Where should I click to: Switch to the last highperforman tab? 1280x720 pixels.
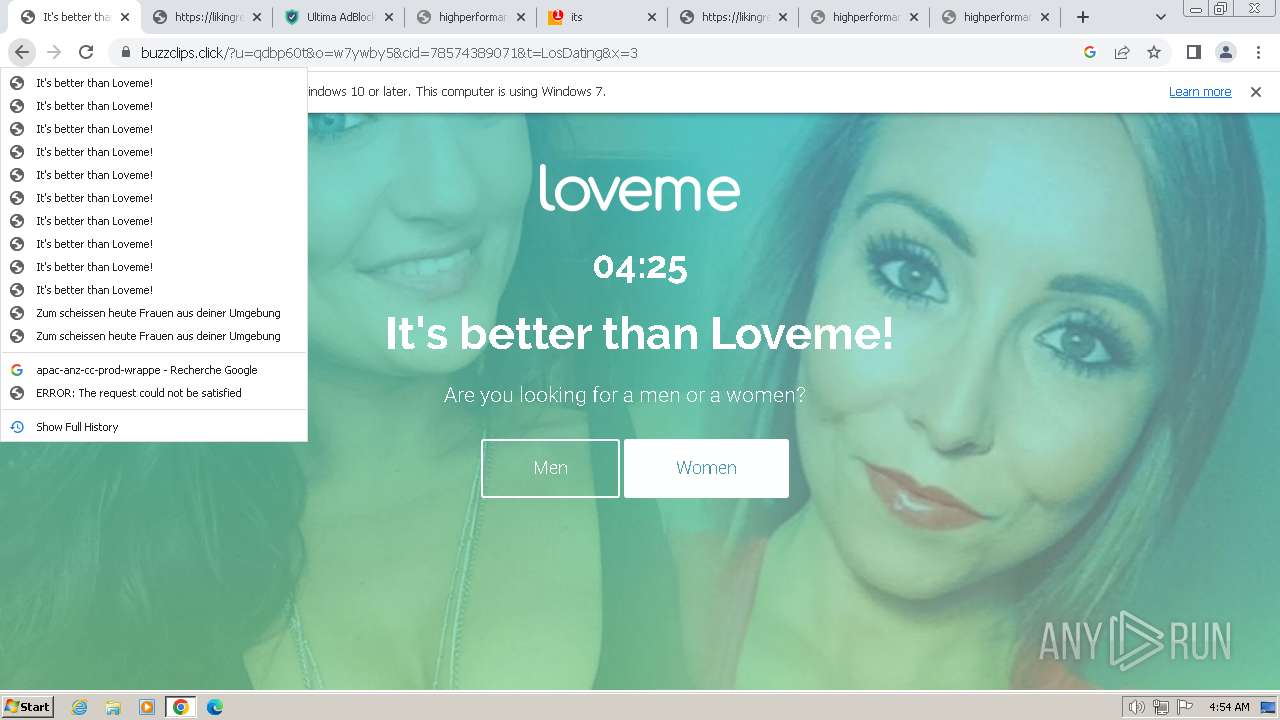pos(996,17)
